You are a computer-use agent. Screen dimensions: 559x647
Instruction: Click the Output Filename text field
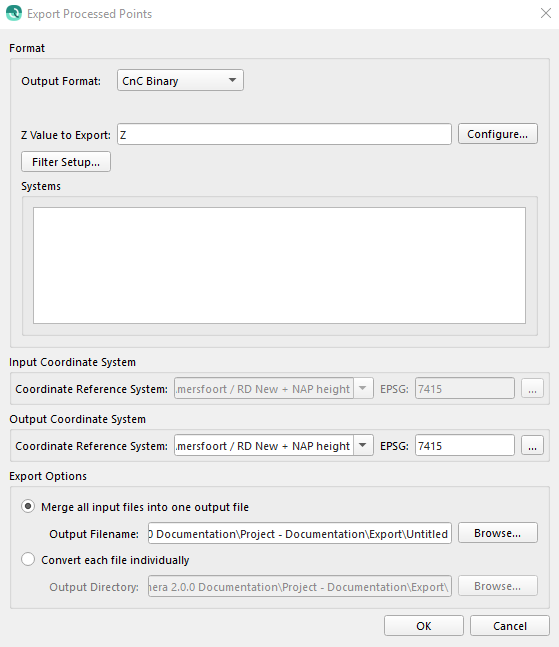click(300, 533)
